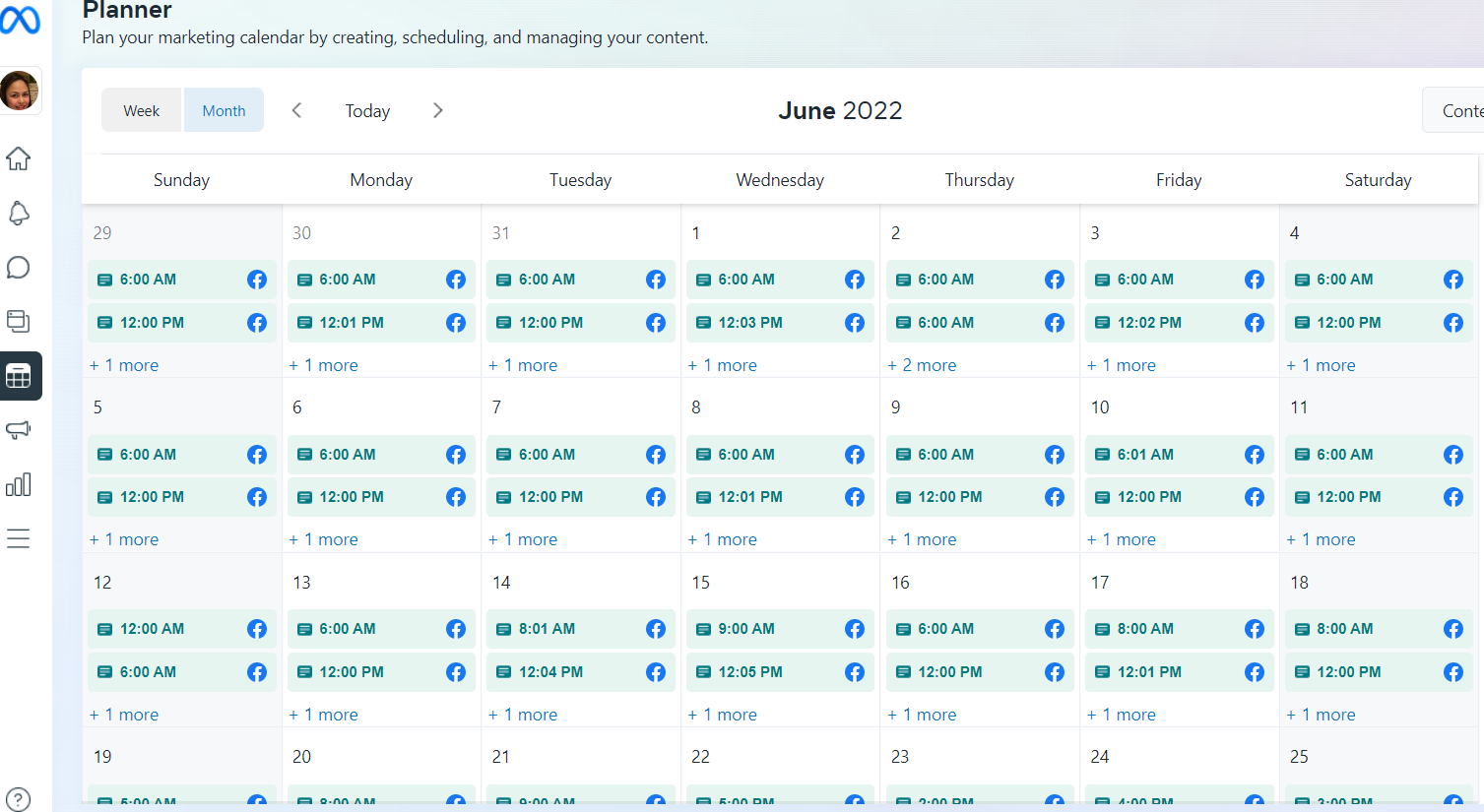Expand '+ 1 more' on June 13
The height and width of the screenshot is (812, 1484).
tap(324, 715)
